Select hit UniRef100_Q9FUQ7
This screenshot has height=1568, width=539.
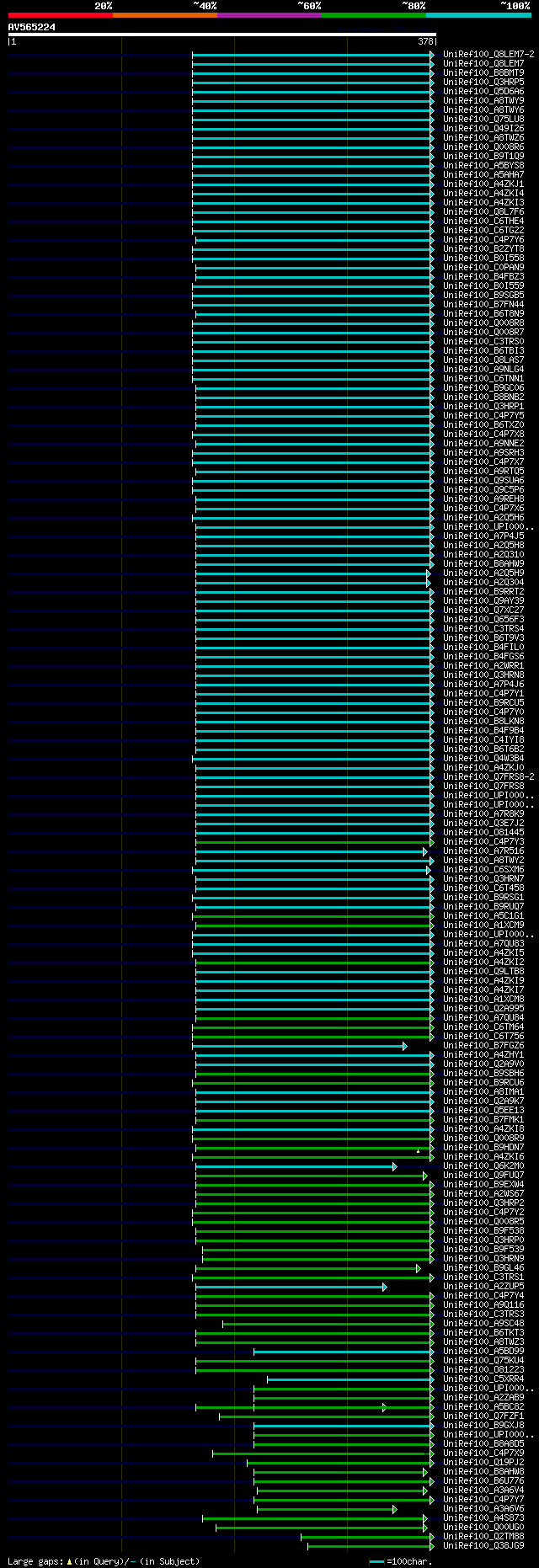[483, 1175]
